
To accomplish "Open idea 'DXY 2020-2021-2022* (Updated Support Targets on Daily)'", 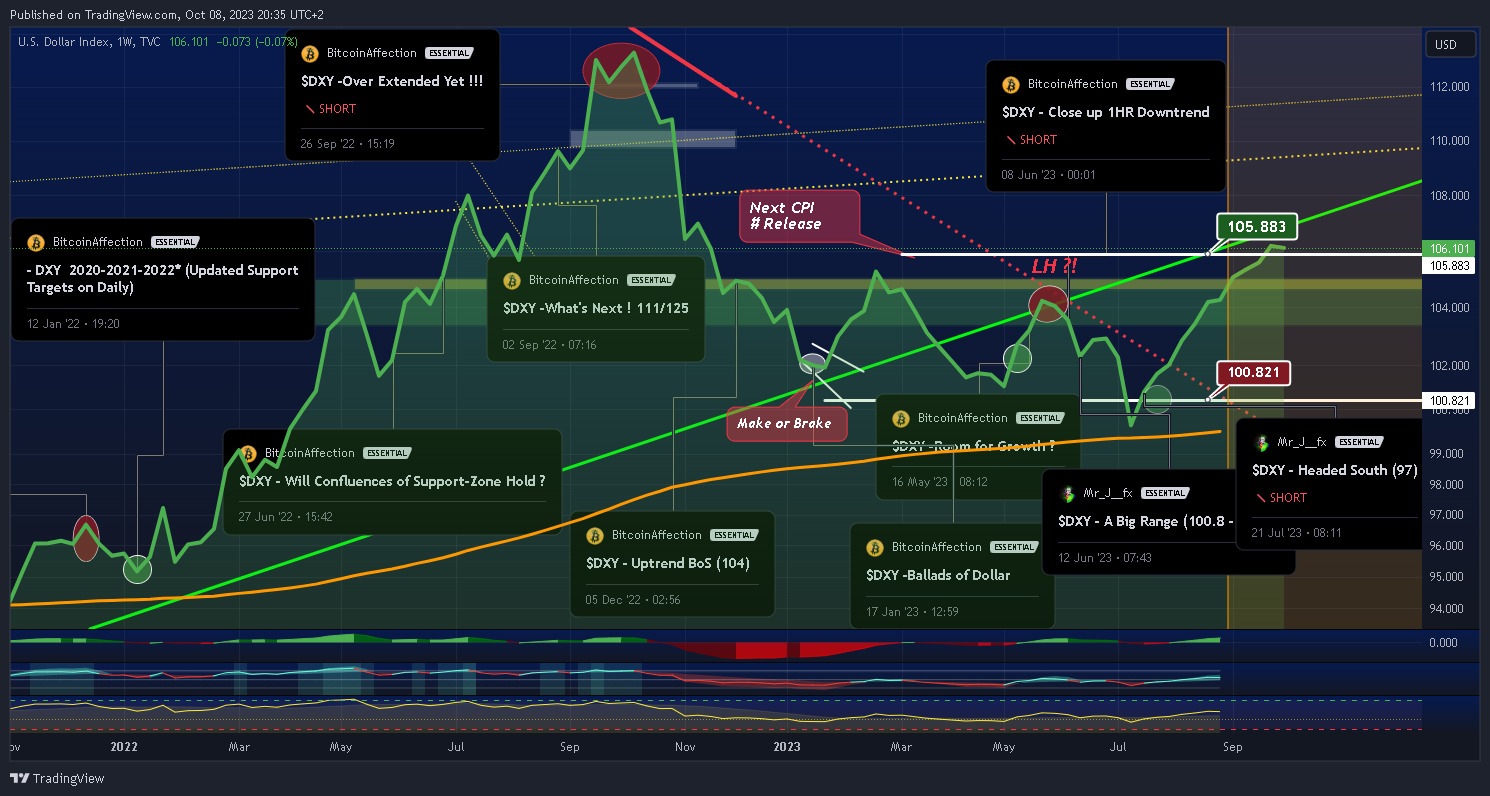I will (x=162, y=279).
